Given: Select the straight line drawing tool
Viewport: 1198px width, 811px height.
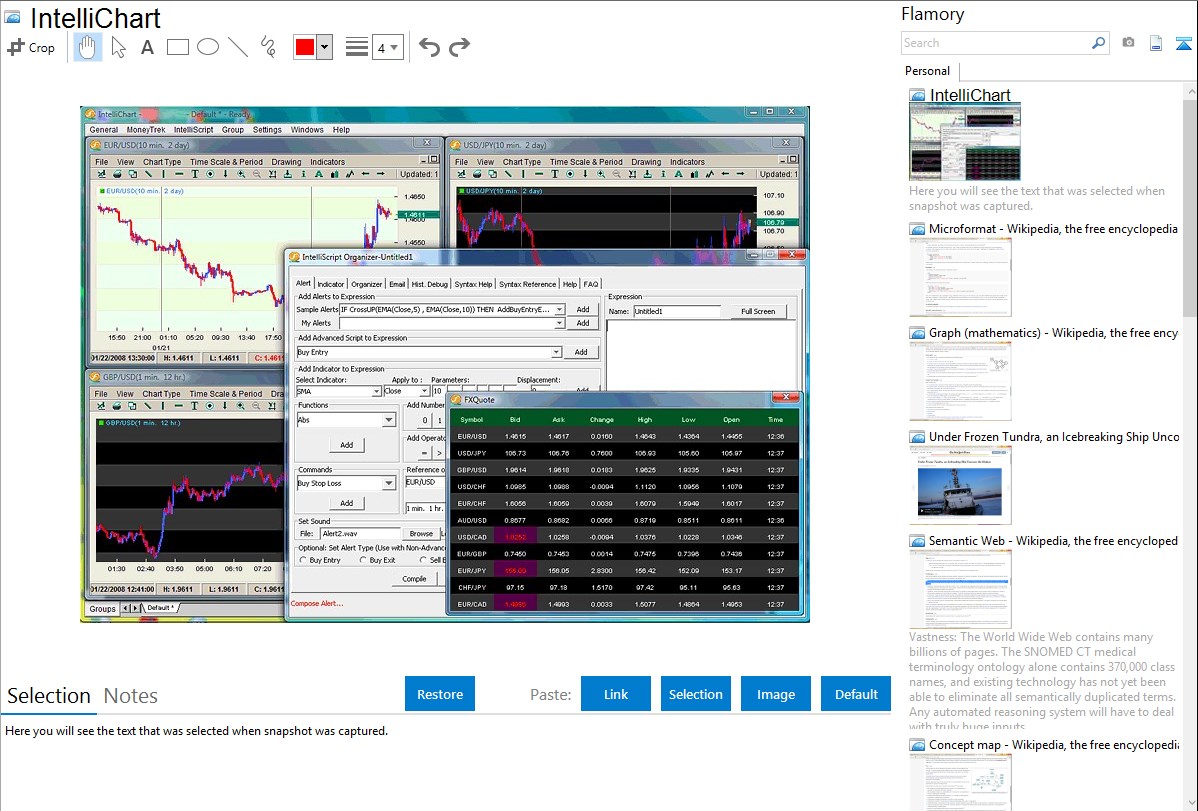Looking at the screenshot, I should 238,47.
